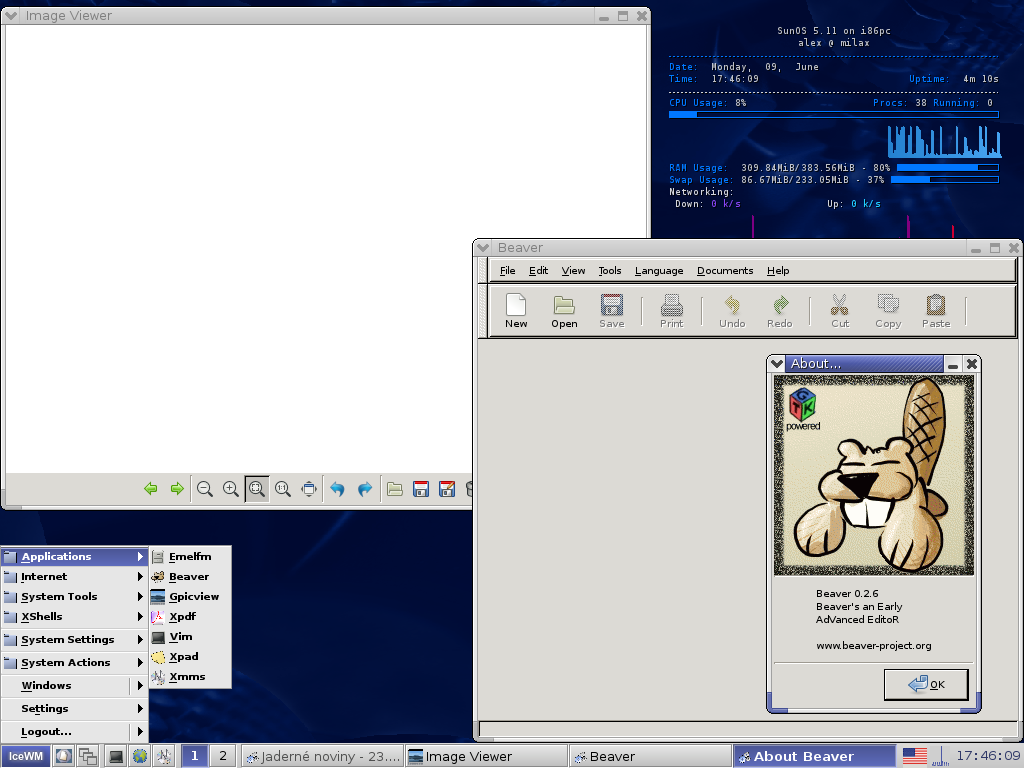This screenshot has width=1024, height=768.
Task: Switch to workspace 2
Action: click(x=223, y=756)
